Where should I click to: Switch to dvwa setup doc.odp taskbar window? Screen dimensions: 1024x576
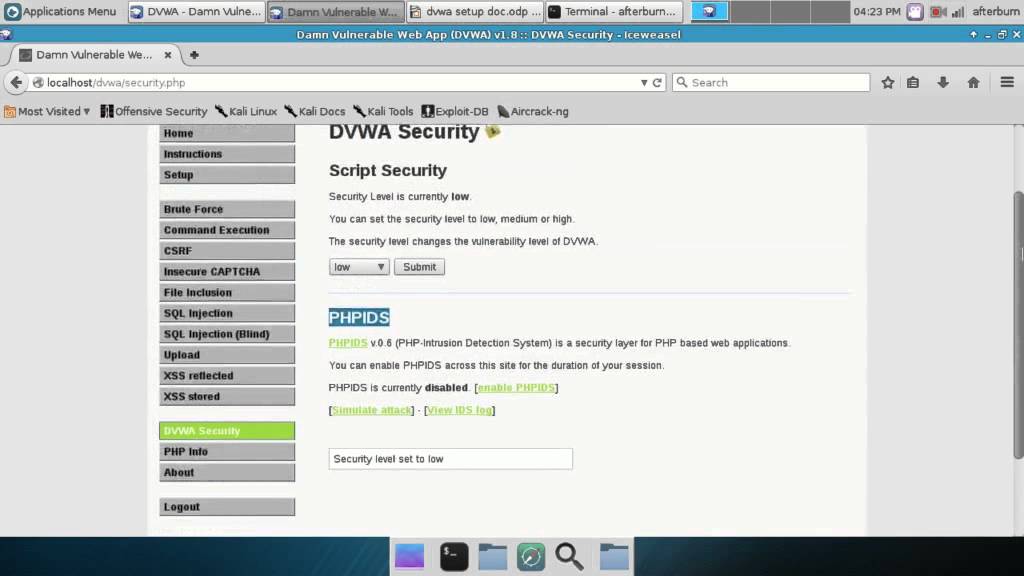[475, 11]
